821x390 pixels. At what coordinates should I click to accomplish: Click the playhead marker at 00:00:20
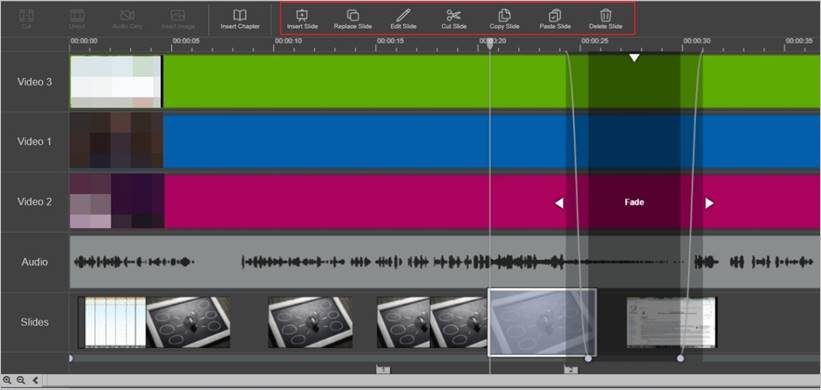pyautogui.click(x=490, y=44)
